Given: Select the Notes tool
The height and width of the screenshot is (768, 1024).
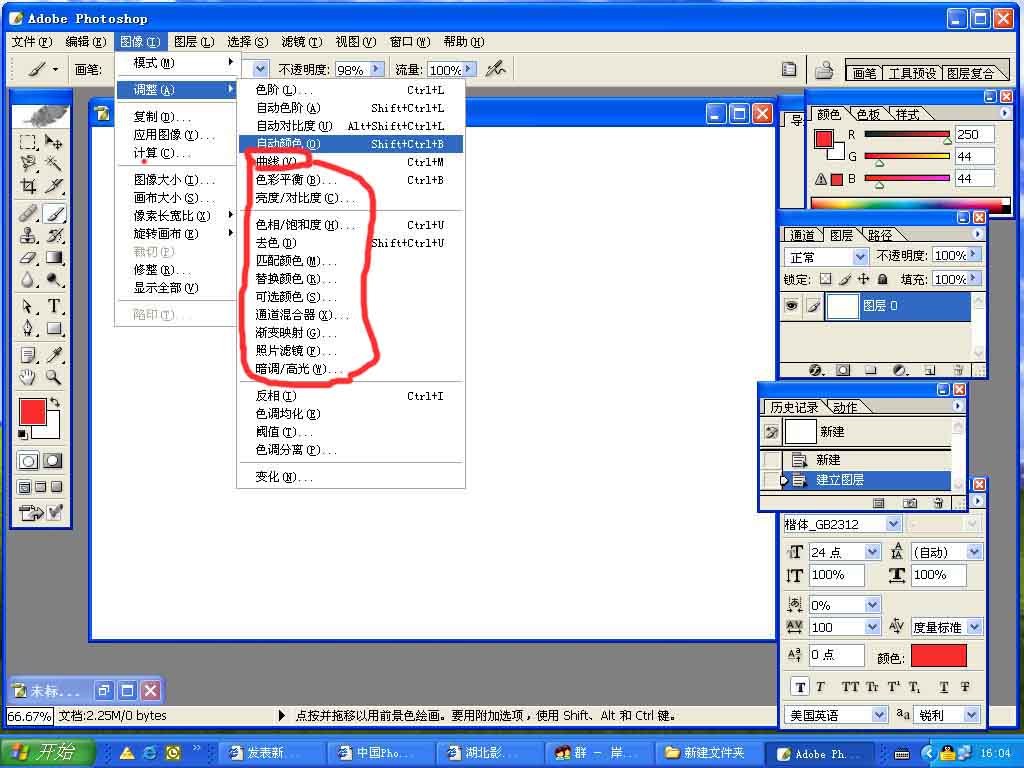Looking at the screenshot, I should tap(27, 355).
